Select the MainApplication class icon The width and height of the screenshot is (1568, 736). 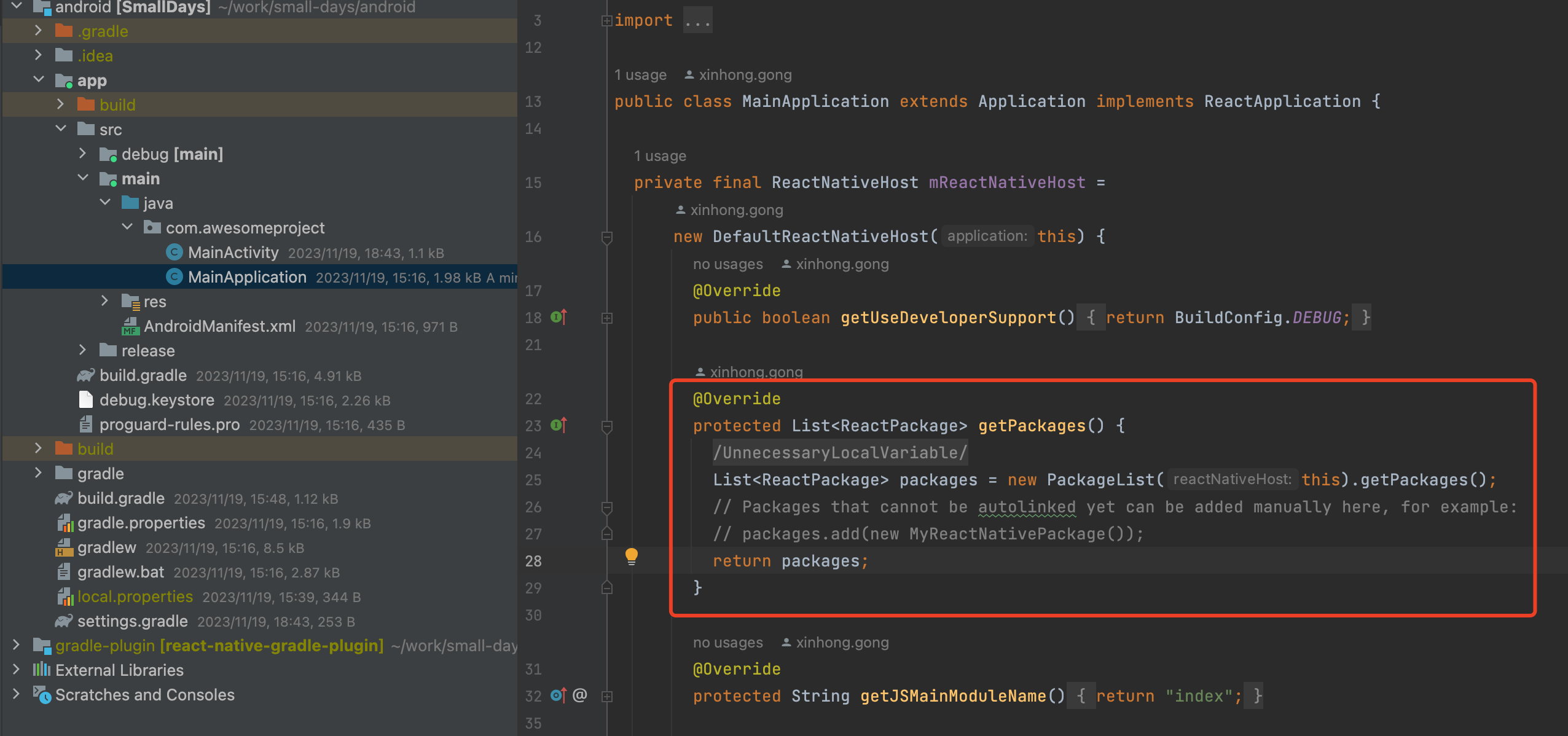click(174, 276)
